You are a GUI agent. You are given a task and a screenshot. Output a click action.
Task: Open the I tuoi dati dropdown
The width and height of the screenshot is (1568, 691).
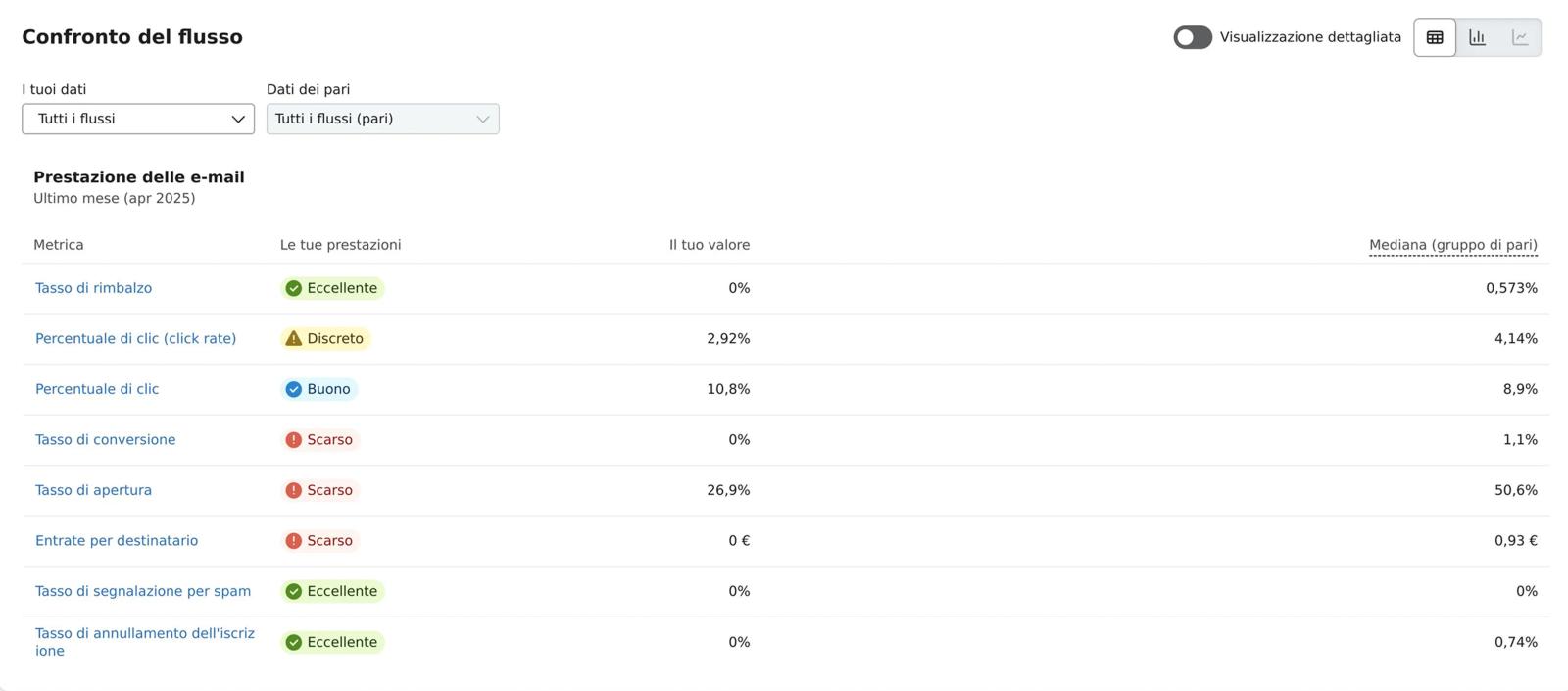pyautogui.click(x=138, y=119)
